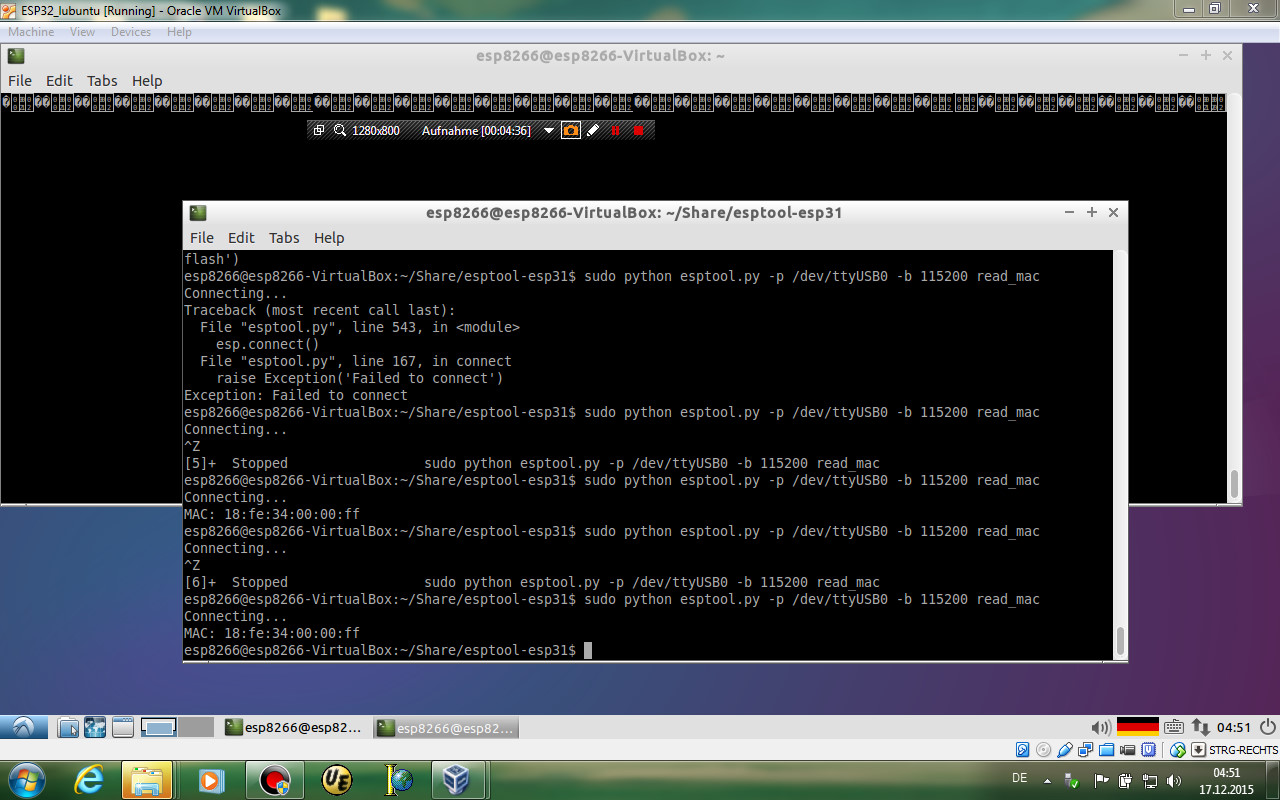Select the pencil draw tool in recorder

click(x=593, y=130)
